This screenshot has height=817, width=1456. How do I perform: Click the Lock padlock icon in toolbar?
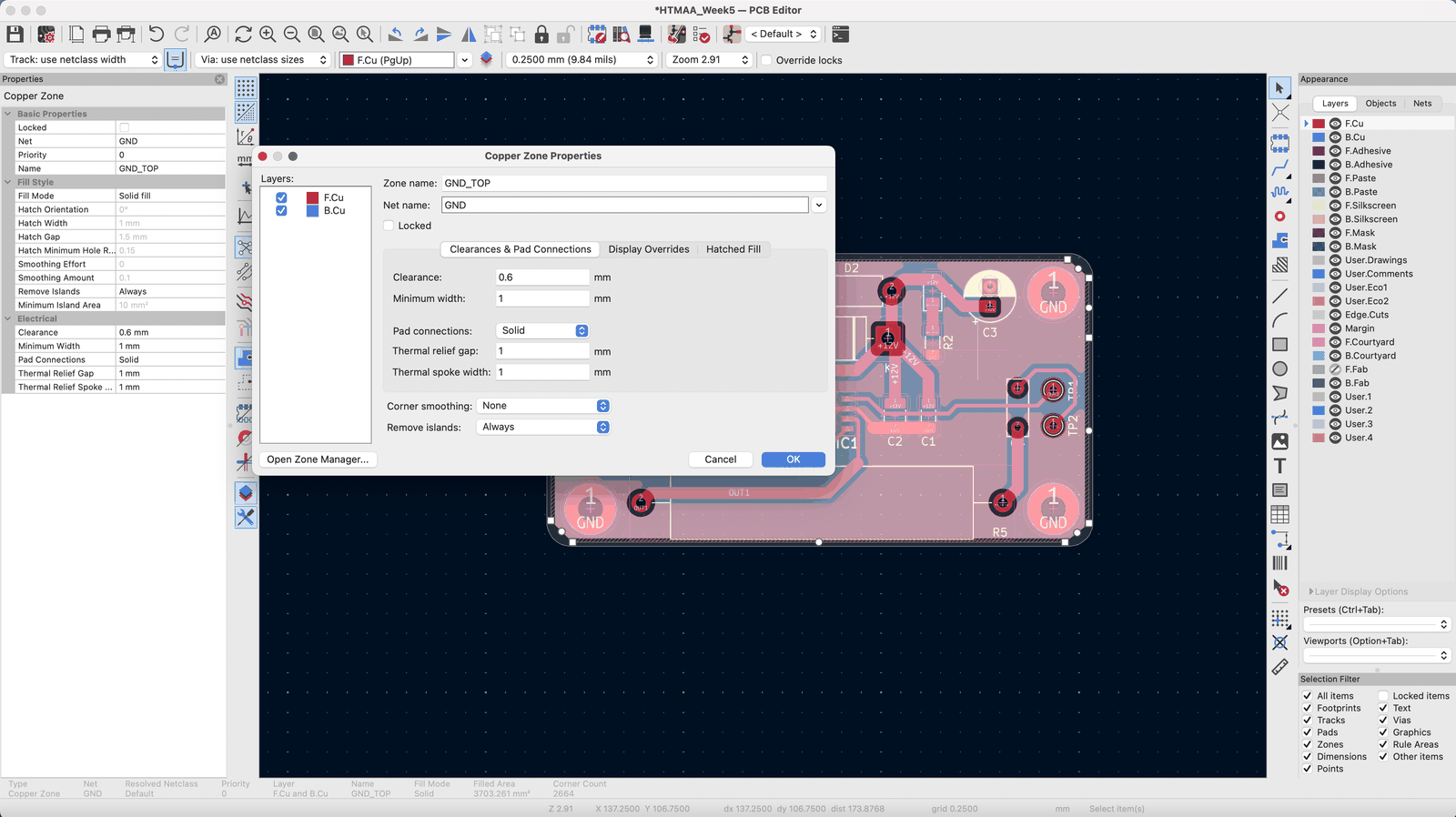pos(541,35)
